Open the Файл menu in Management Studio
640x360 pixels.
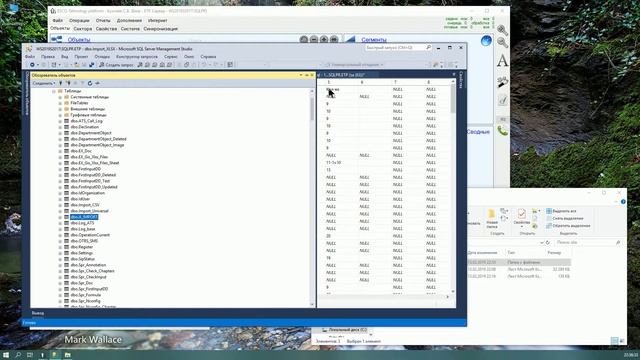pyautogui.click(x=30, y=57)
